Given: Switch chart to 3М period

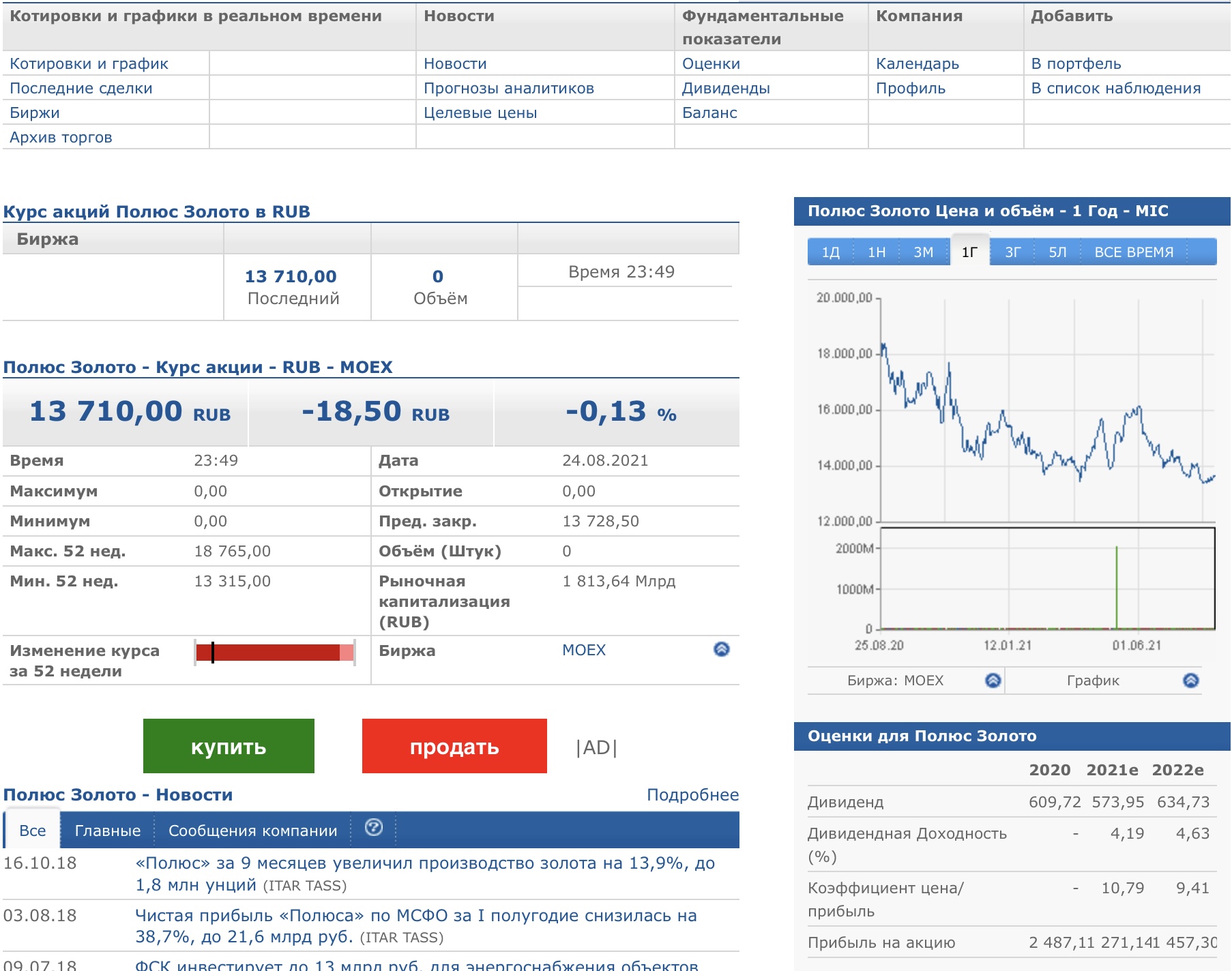Looking at the screenshot, I should (923, 252).
